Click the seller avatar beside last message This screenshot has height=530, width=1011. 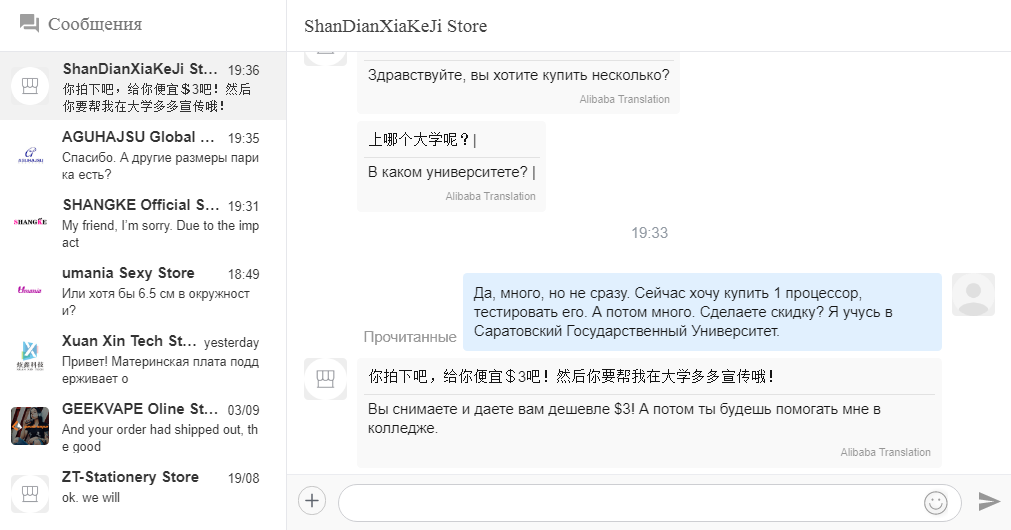pyautogui.click(x=325, y=379)
